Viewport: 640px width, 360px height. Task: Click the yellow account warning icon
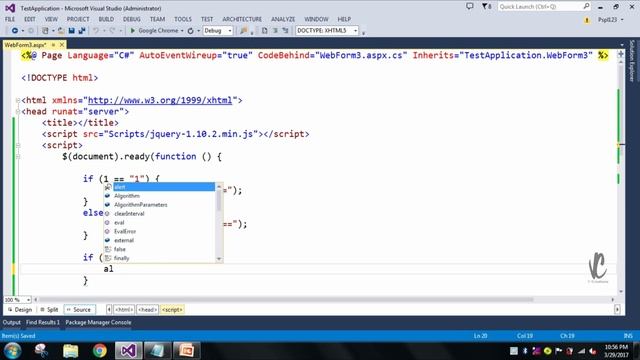click(587, 20)
